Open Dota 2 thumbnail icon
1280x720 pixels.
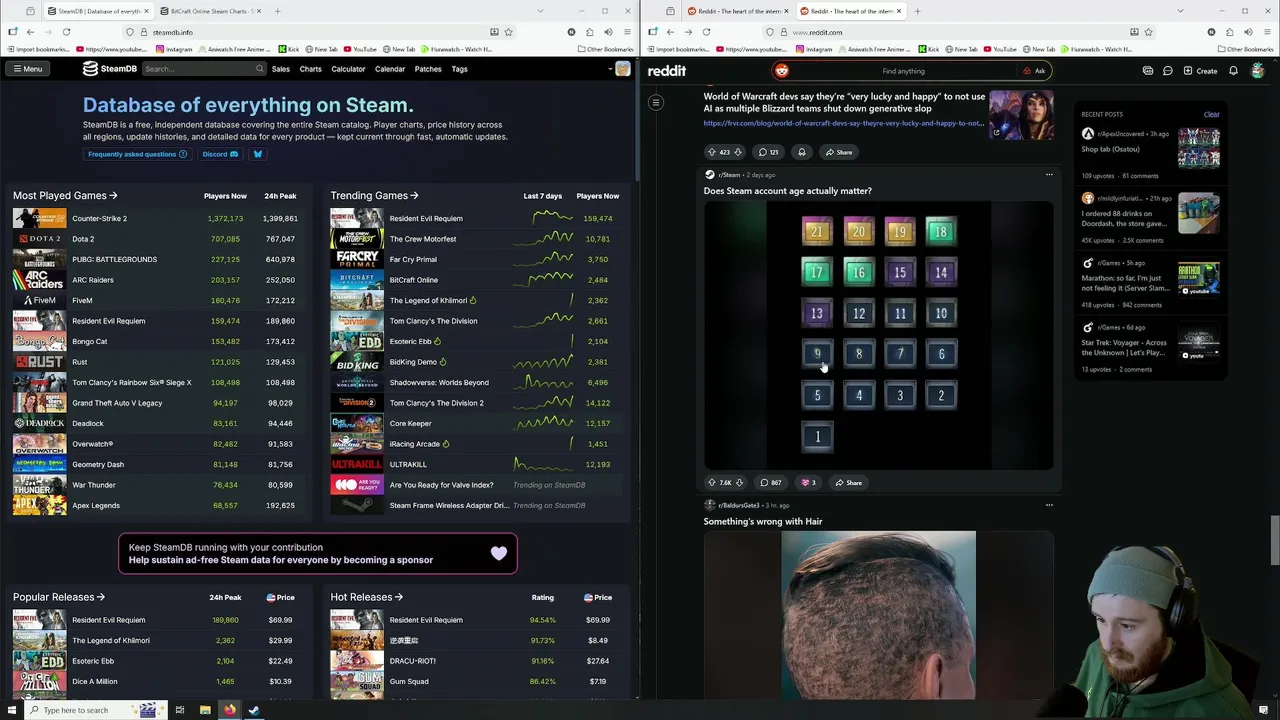[39, 239]
